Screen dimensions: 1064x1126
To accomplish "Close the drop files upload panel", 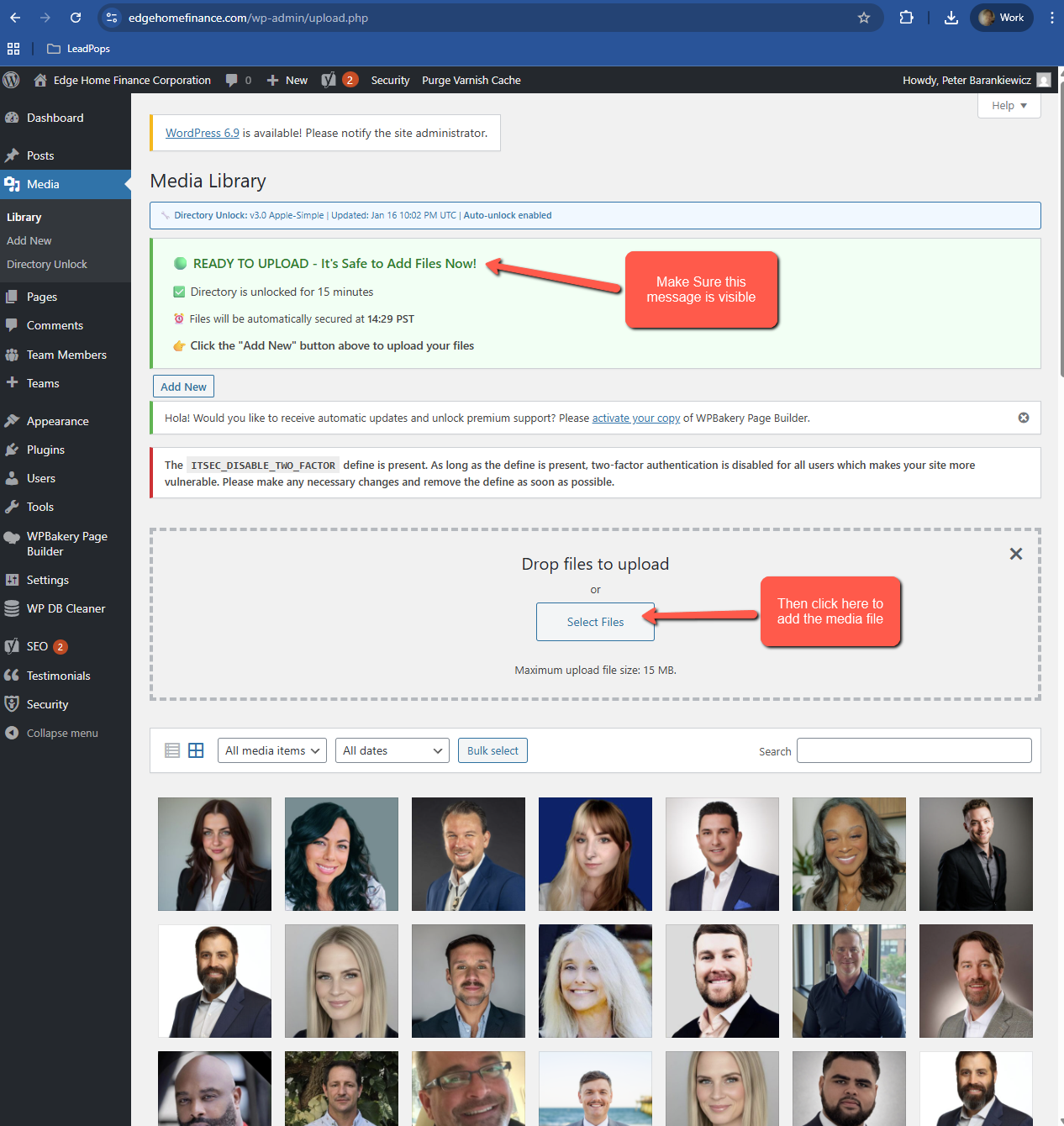I will 1016,554.
